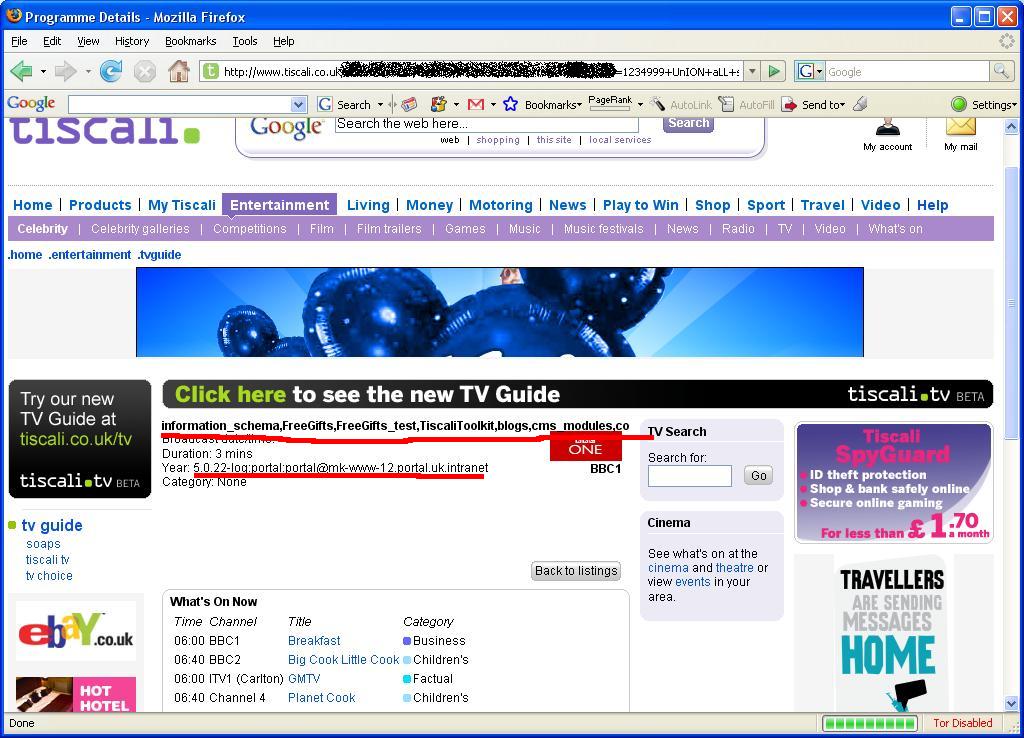Open the Breakfast programme link
Screen dimensions: 1024x738
[x=314, y=641]
